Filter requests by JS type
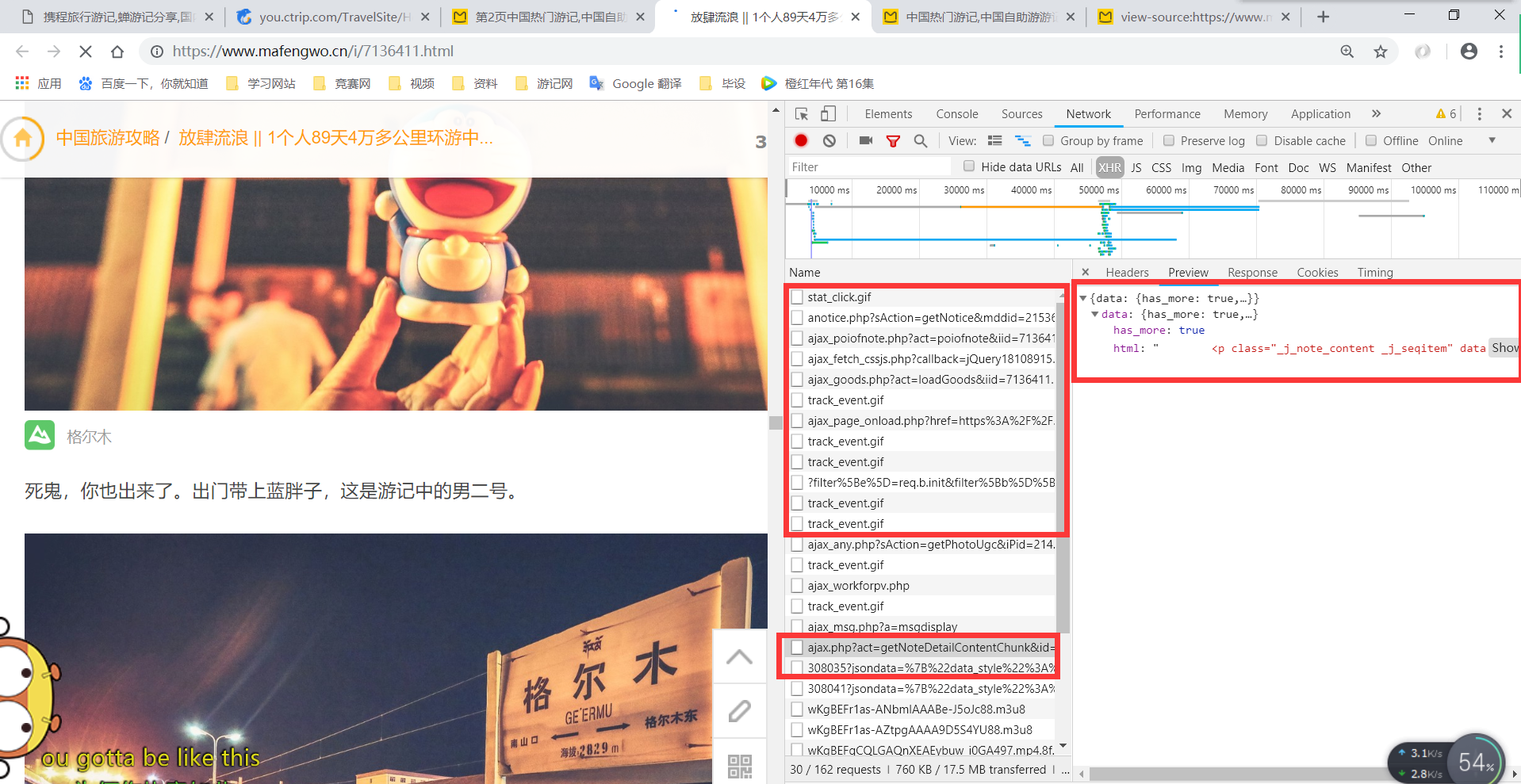This screenshot has height=784, width=1521. (1136, 167)
